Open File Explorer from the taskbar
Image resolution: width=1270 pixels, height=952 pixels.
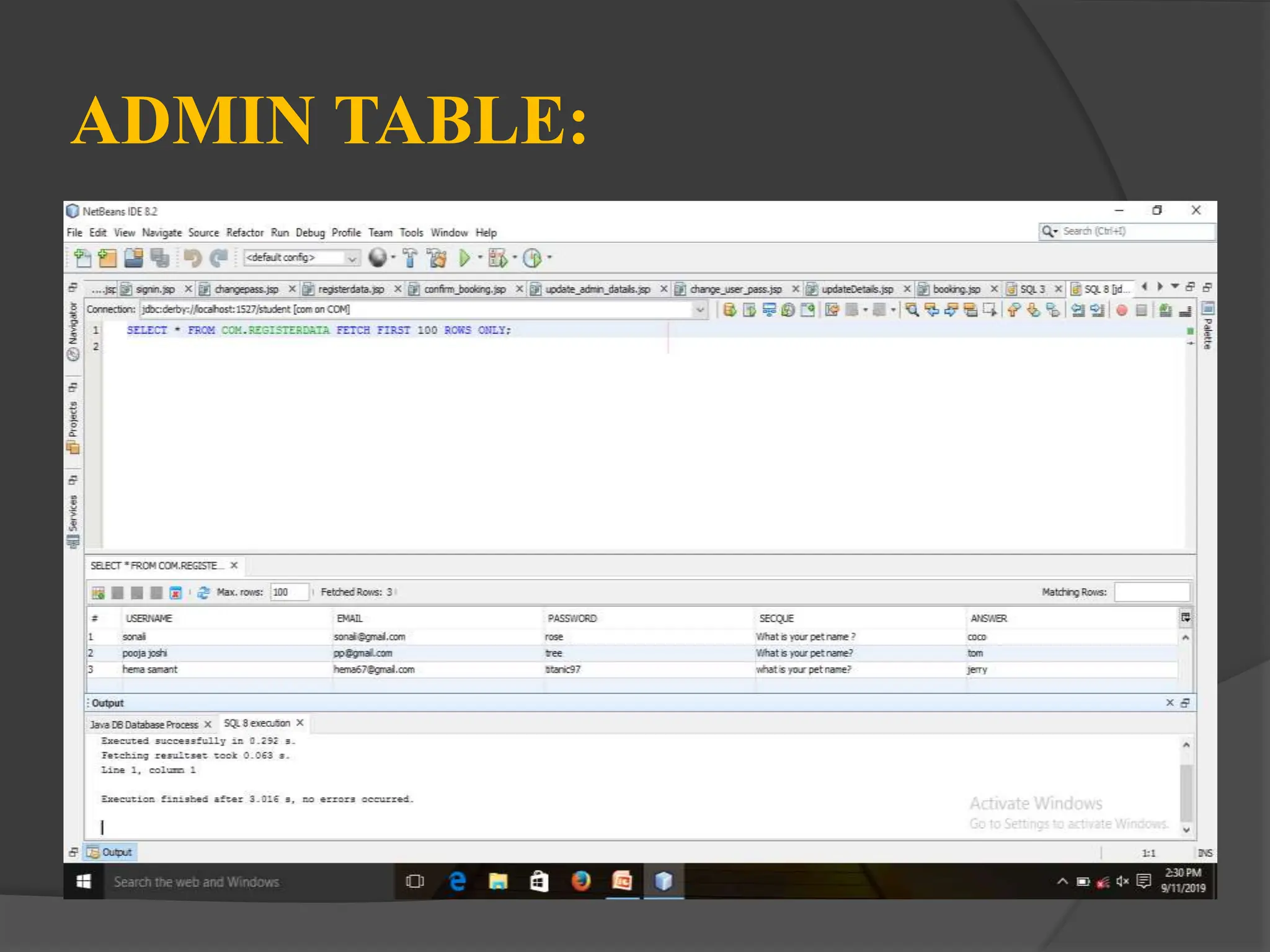coord(498,881)
